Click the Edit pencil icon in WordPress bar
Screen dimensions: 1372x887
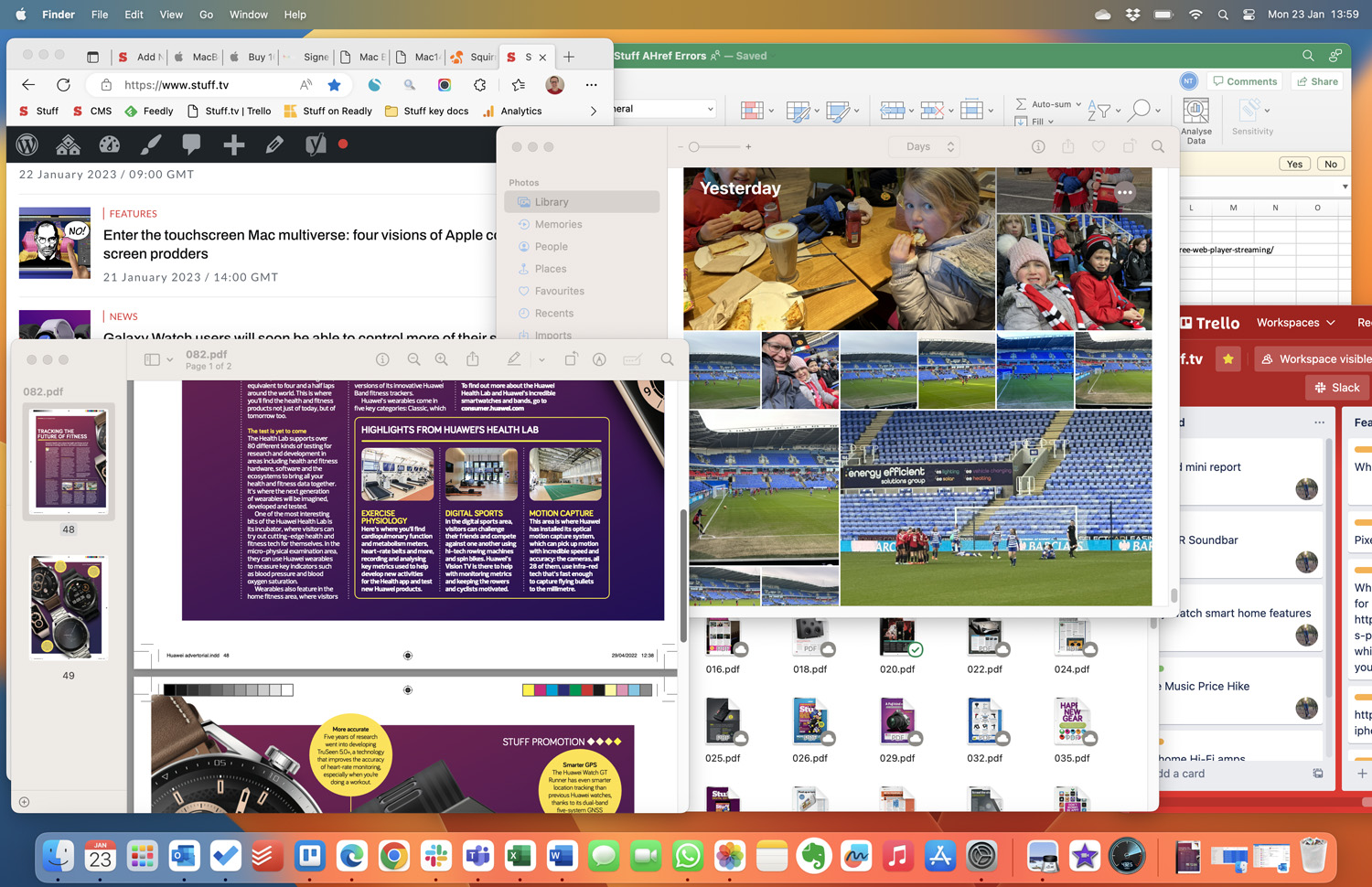(x=273, y=144)
